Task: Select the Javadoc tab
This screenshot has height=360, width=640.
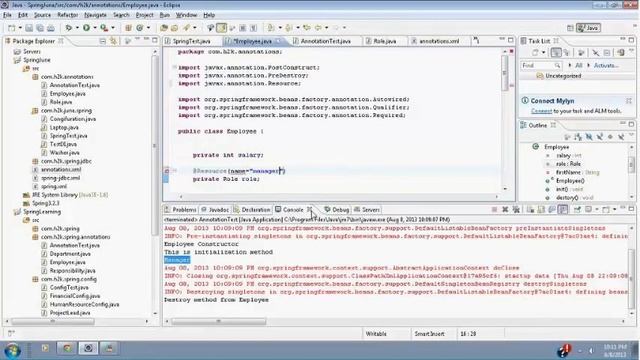Action: (215, 210)
